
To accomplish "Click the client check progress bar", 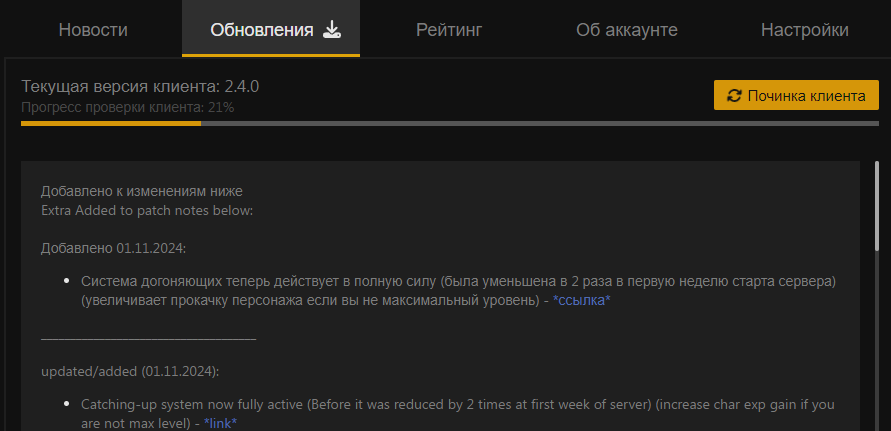I will pos(449,124).
